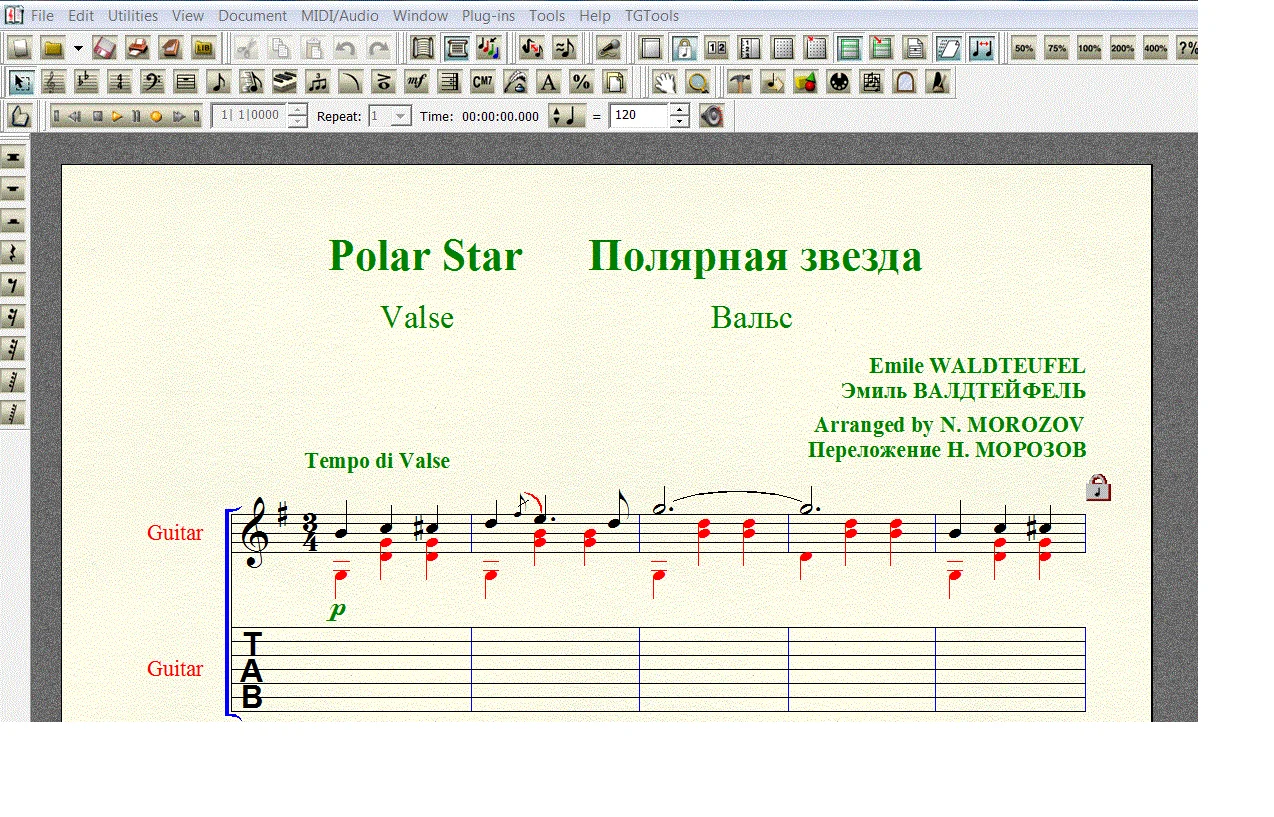This screenshot has width=1274, height=817.
Task: Select the HyperScribe keyboard tool
Action: pos(284,81)
